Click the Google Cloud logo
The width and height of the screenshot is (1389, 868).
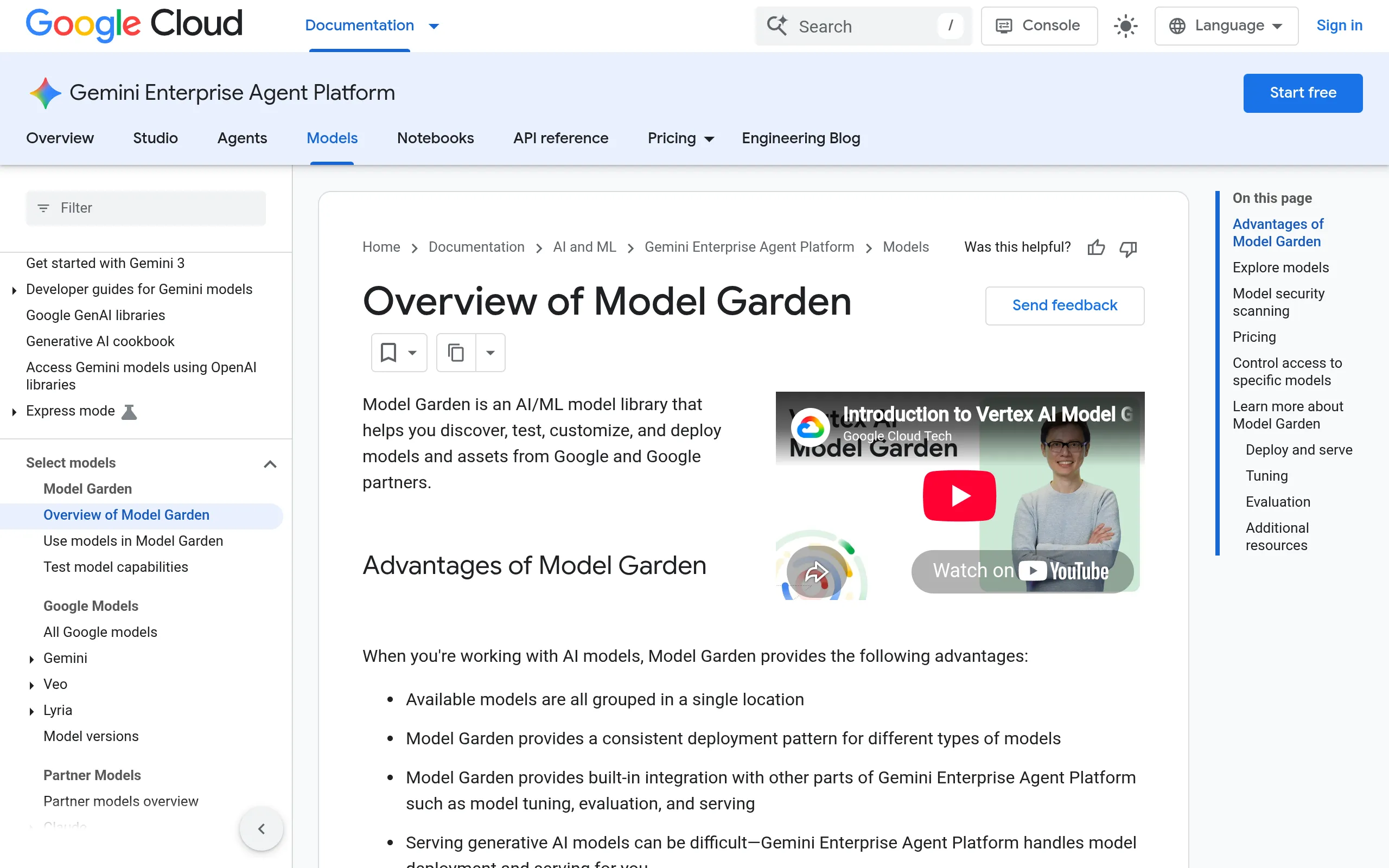tap(135, 25)
